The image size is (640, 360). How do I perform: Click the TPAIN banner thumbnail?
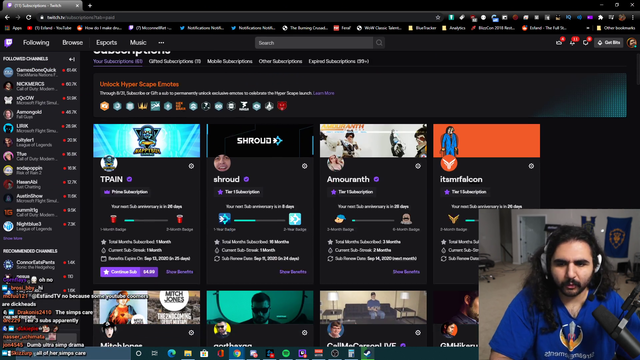pyautogui.click(x=147, y=140)
